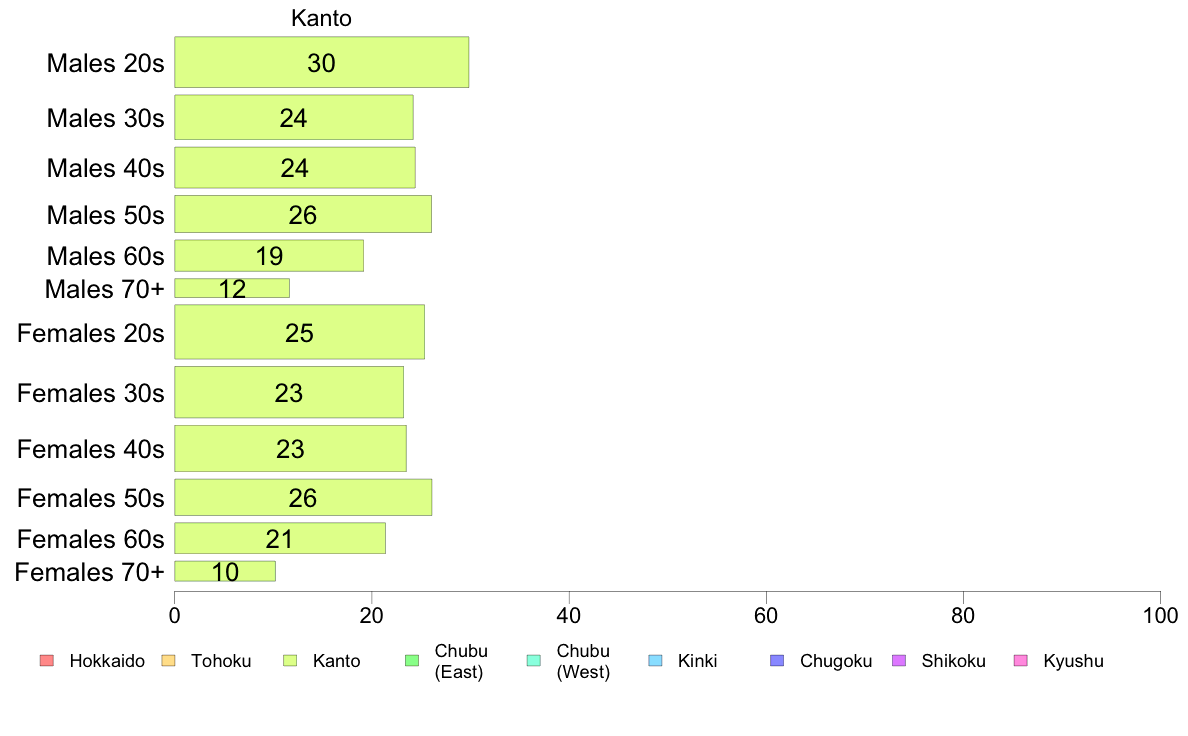Viewport: 1188px width, 736px height.
Task: Select the Kyushu pink legend swatch
Action: (x=1021, y=661)
